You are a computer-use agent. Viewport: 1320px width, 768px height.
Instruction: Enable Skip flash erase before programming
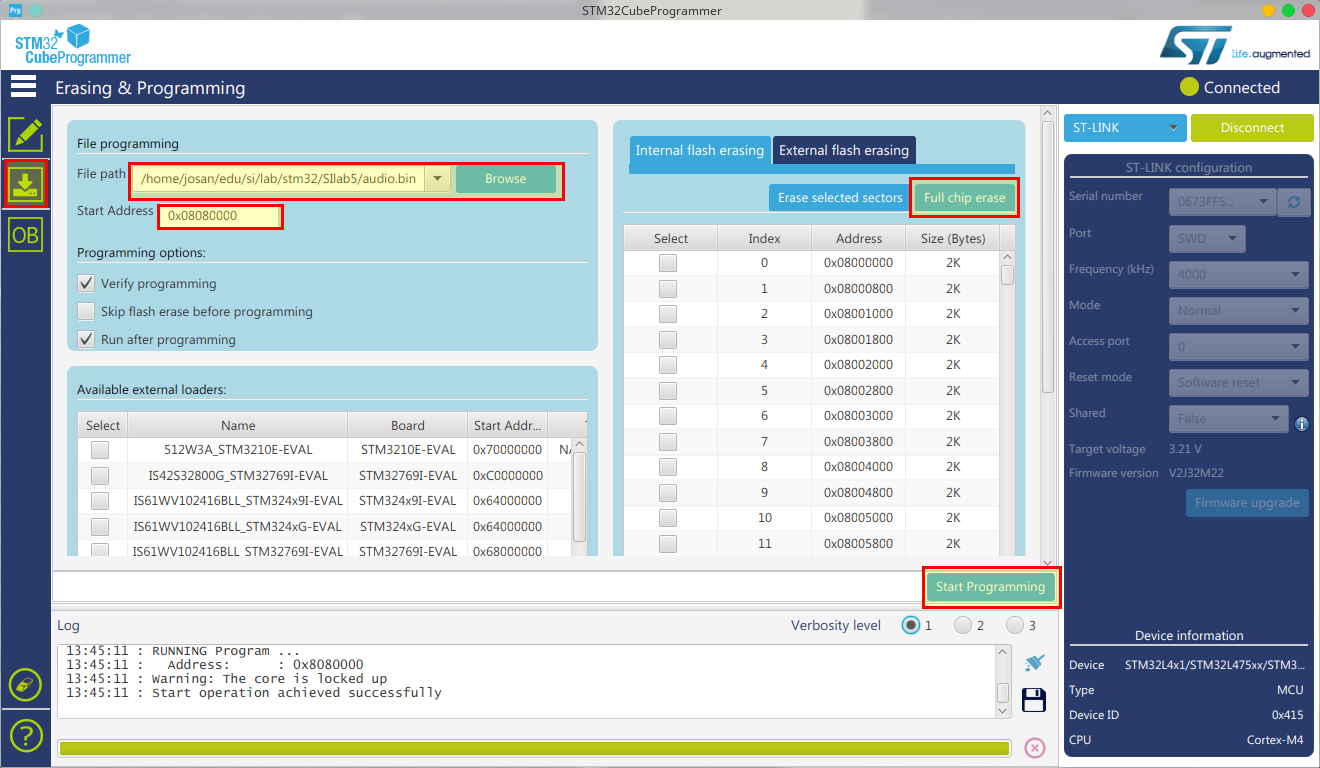87,312
